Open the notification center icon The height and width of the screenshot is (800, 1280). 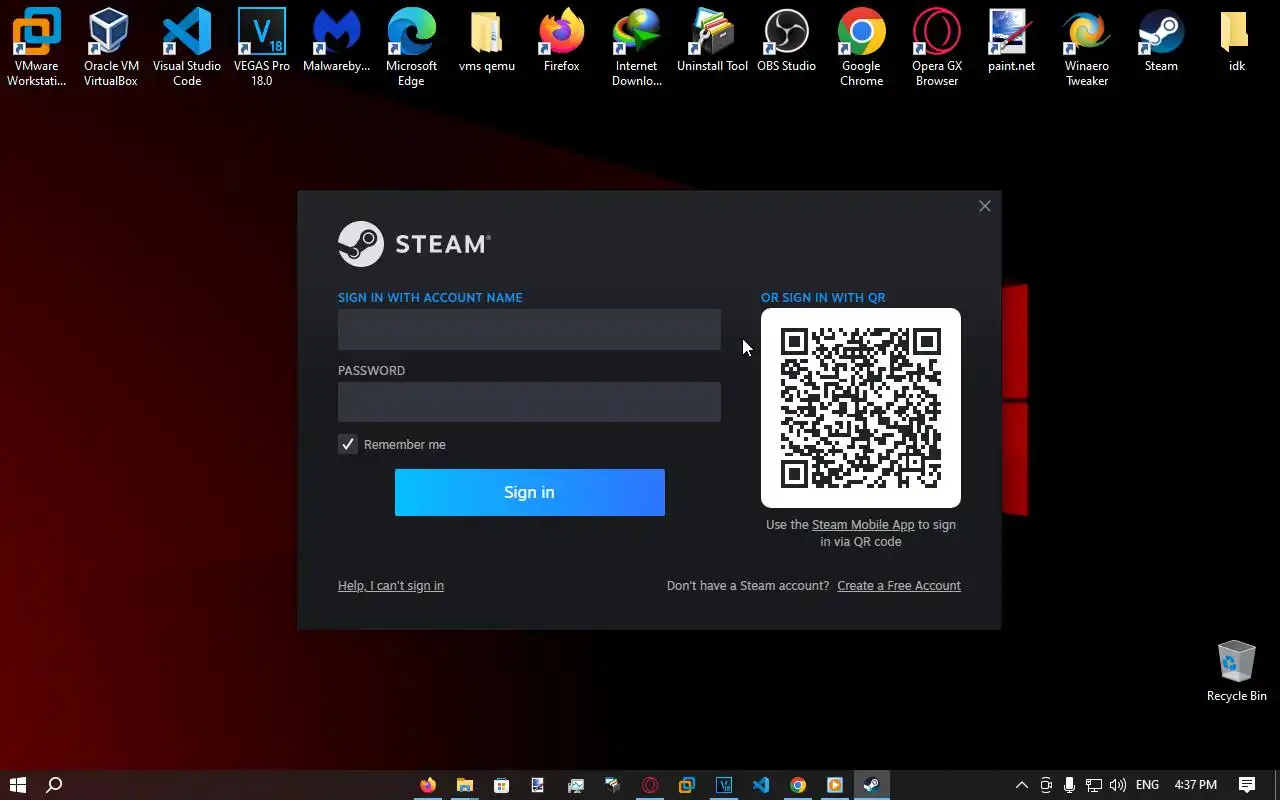pyautogui.click(x=1247, y=785)
